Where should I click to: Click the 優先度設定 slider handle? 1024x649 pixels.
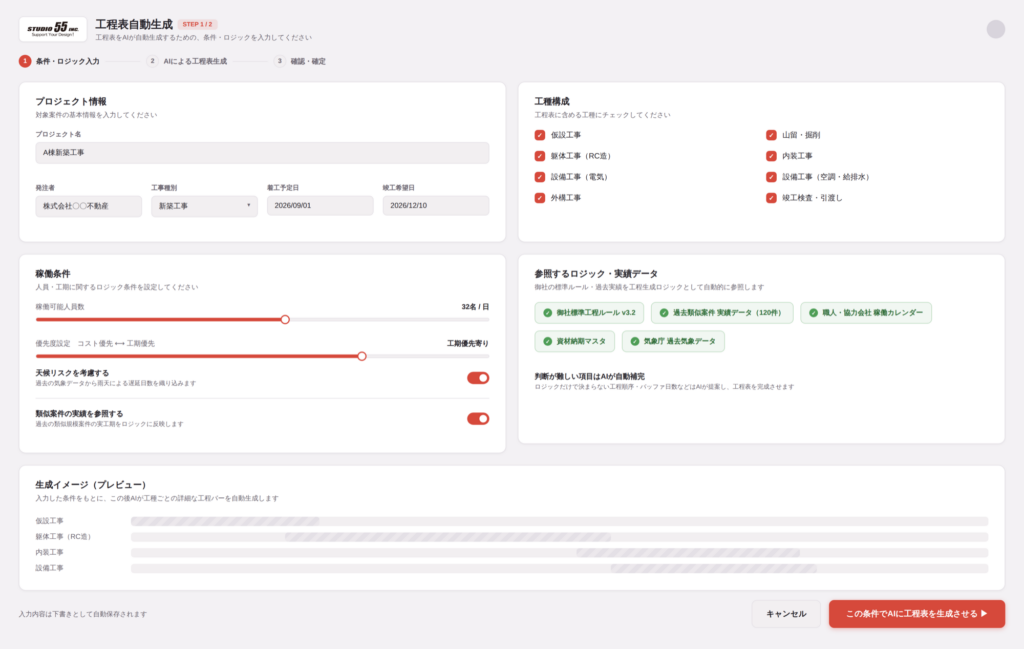click(362, 356)
